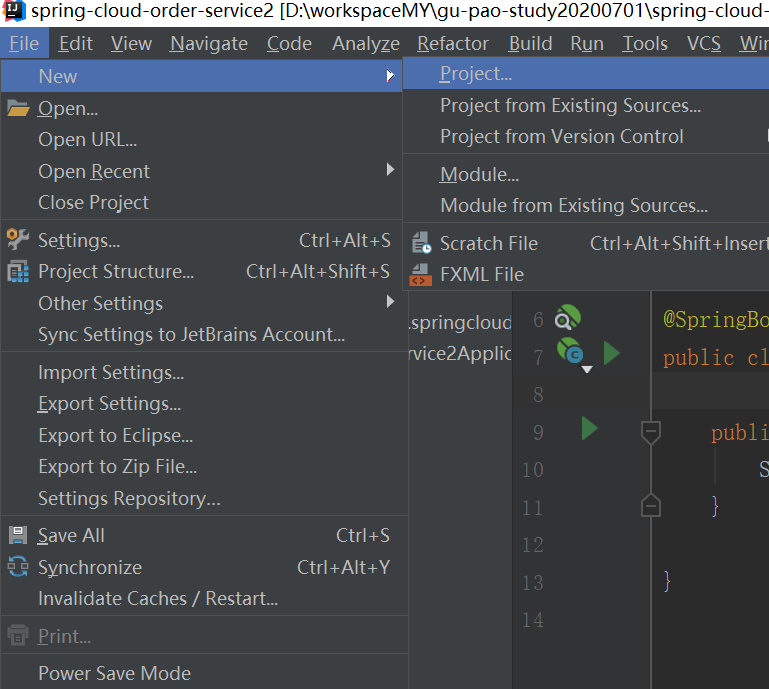Open the Tools menu
This screenshot has height=689, width=769.
click(645, 44)
